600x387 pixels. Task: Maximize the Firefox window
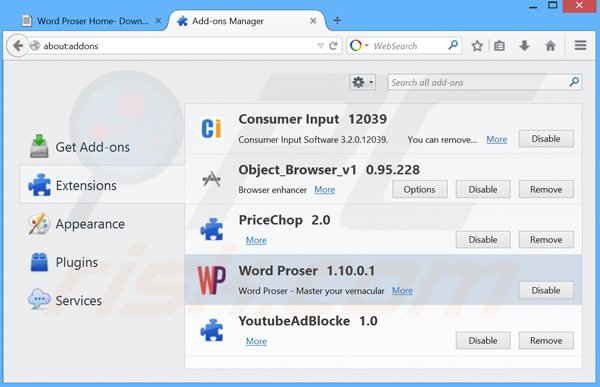[x=553, y=5]
